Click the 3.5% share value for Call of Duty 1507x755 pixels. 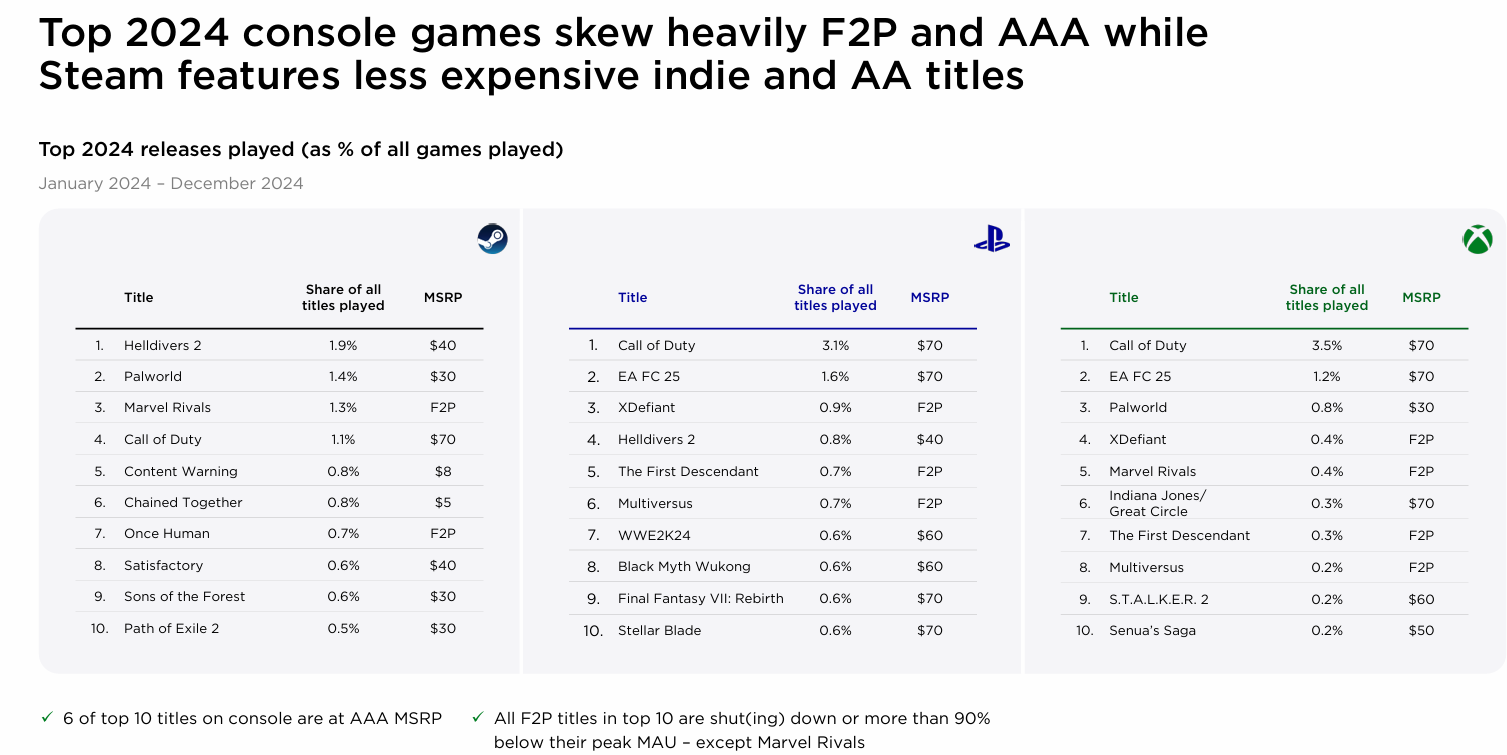coord(1326,345)
